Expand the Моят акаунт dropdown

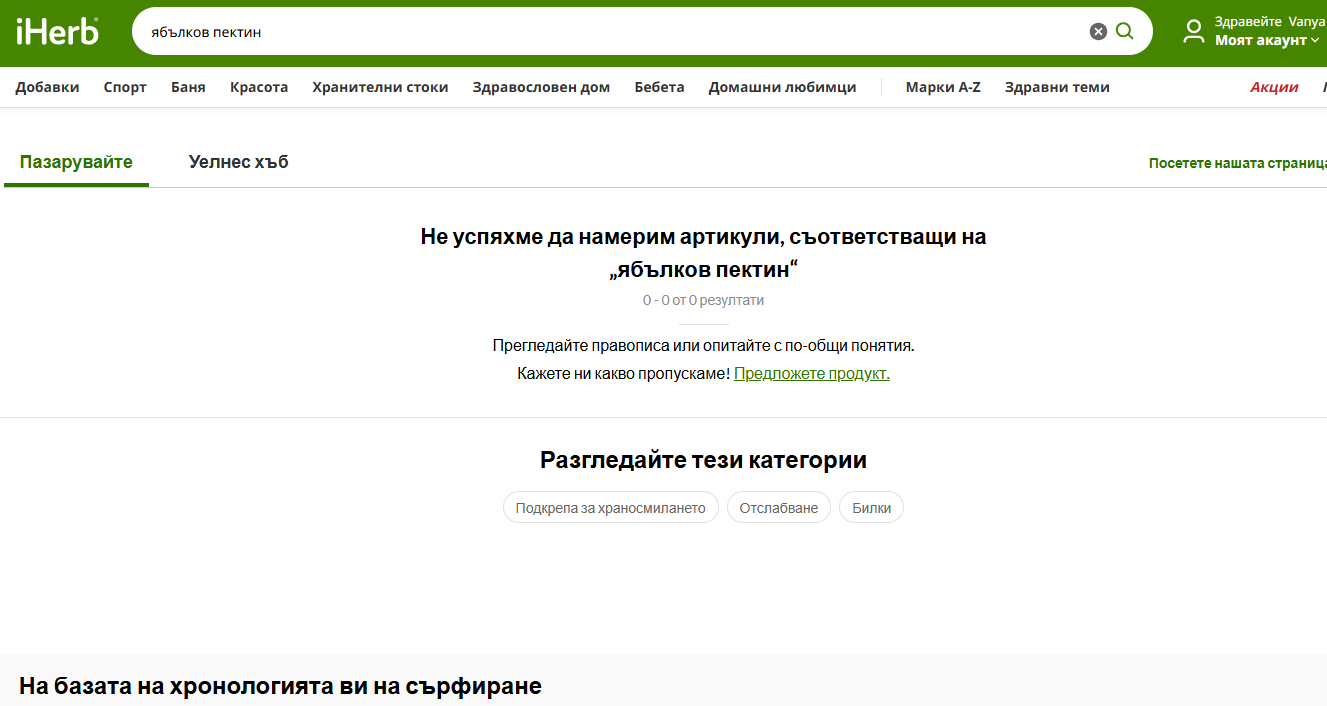tap(1267, 40)
